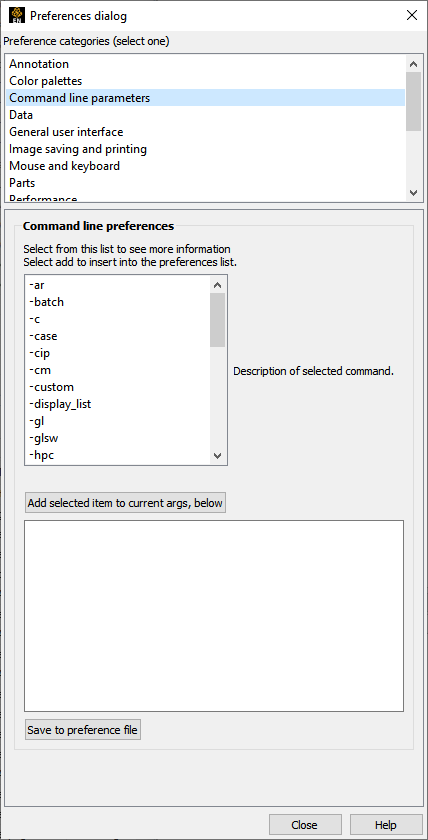Click the EnSight app icon in title bar
428x840 pixels.
pos(17,15)
